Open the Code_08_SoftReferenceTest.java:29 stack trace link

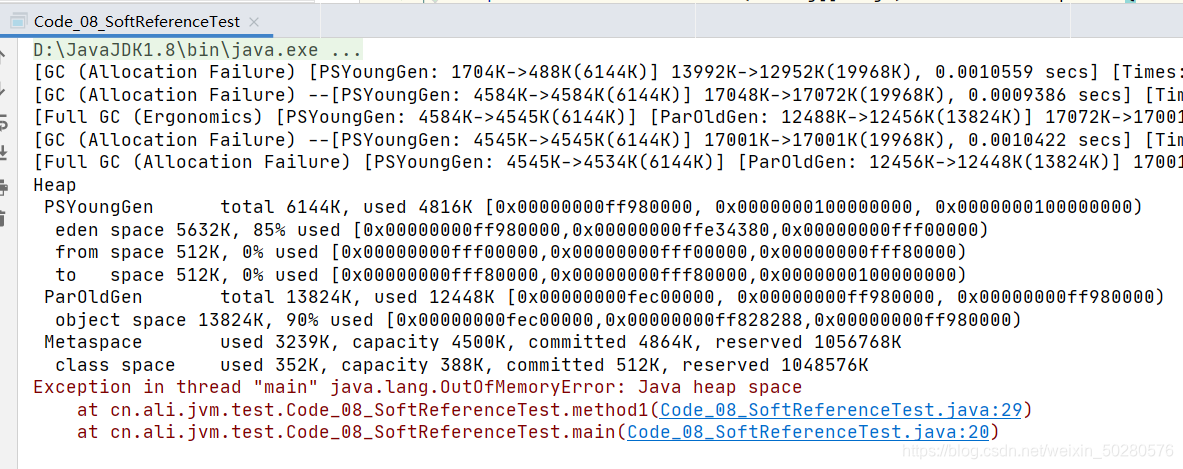(841, 411)
